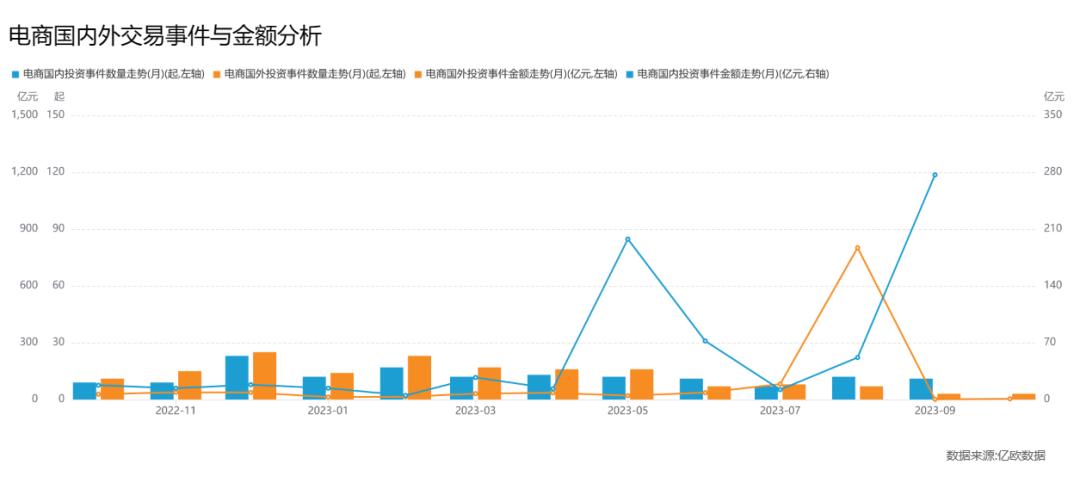Click the blue bar for 2023-05
Image resolution: width=1080 pixels, height=477 pixels.
614,388
